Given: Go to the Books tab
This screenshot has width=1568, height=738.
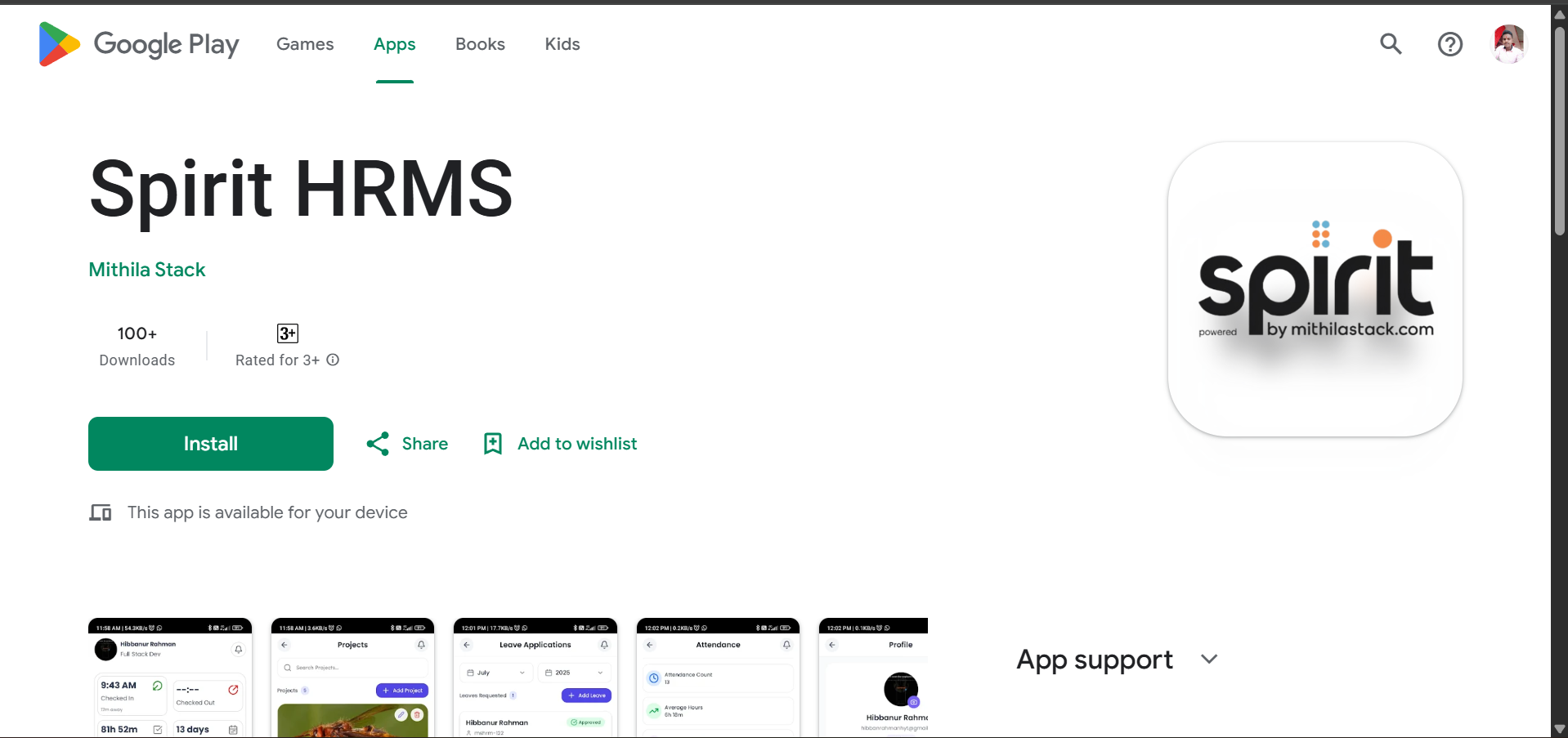Looking at the screenshot, I should 480,44.
